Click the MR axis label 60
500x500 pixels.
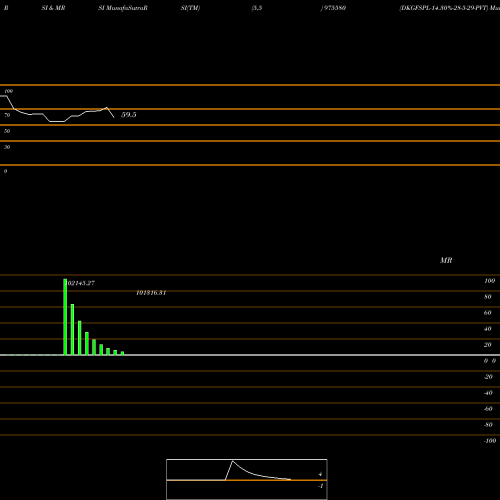488,313
